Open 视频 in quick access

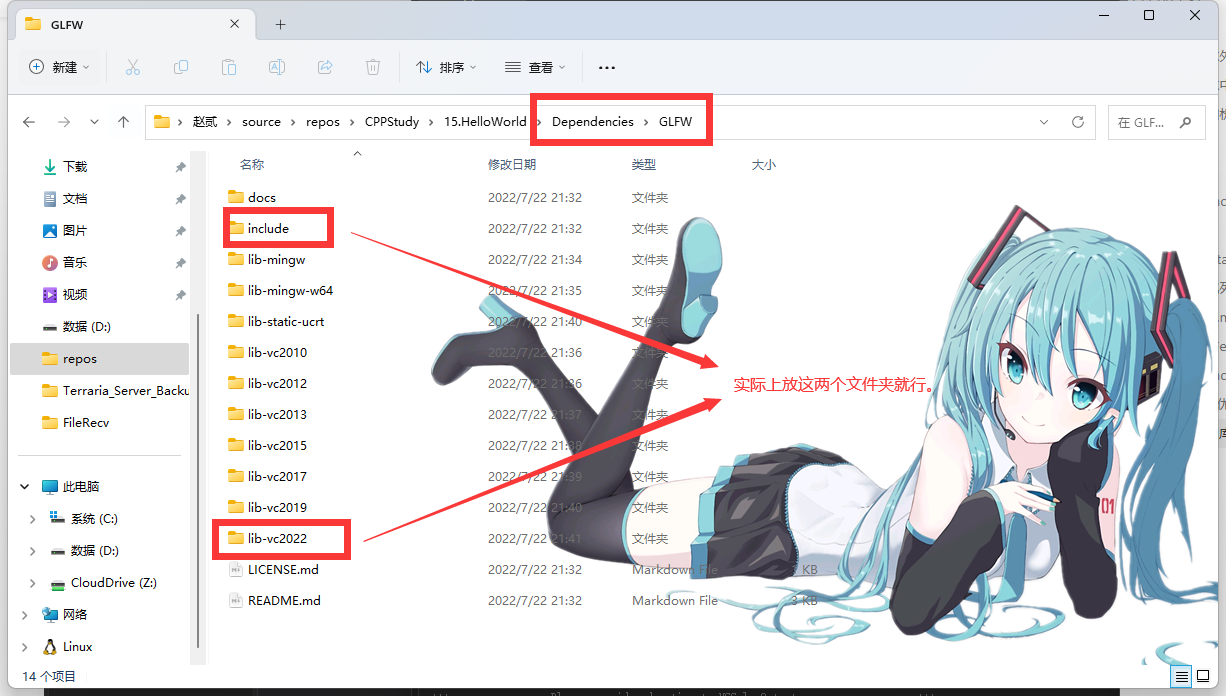coord(75,295)
